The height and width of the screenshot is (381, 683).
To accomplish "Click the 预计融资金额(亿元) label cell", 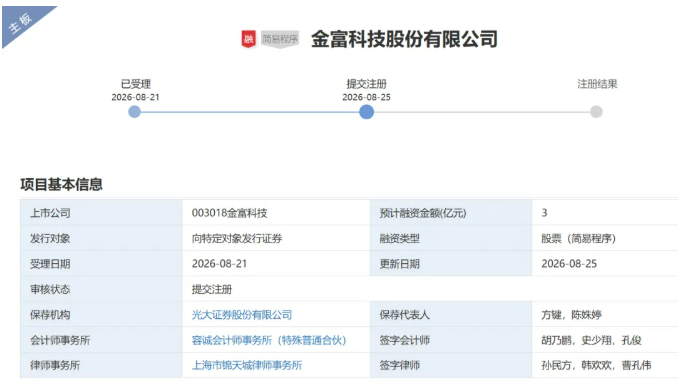I will coord(451,213).
